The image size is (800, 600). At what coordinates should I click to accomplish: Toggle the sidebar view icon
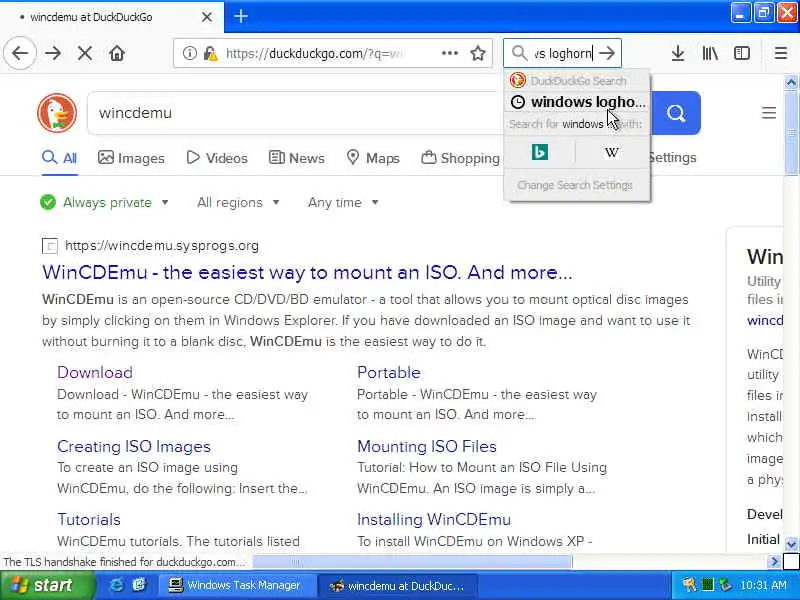click(x=742, y=53)
